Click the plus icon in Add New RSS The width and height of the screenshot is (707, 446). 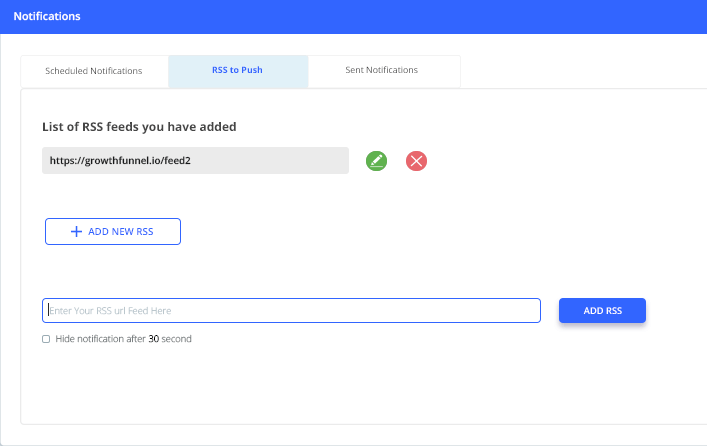76,231
